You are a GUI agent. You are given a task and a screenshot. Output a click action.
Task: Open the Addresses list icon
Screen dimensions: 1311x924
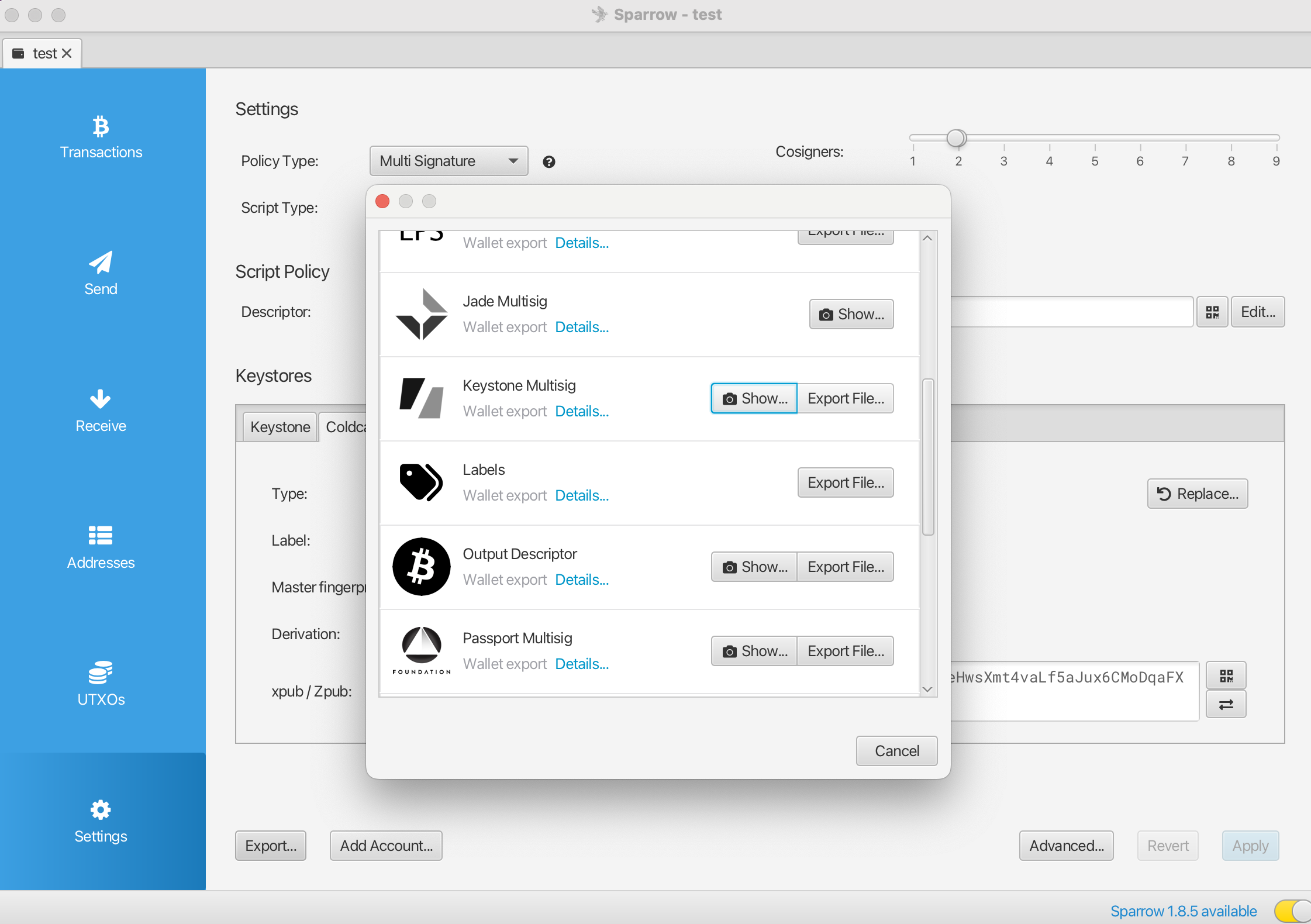click(101, 536)
